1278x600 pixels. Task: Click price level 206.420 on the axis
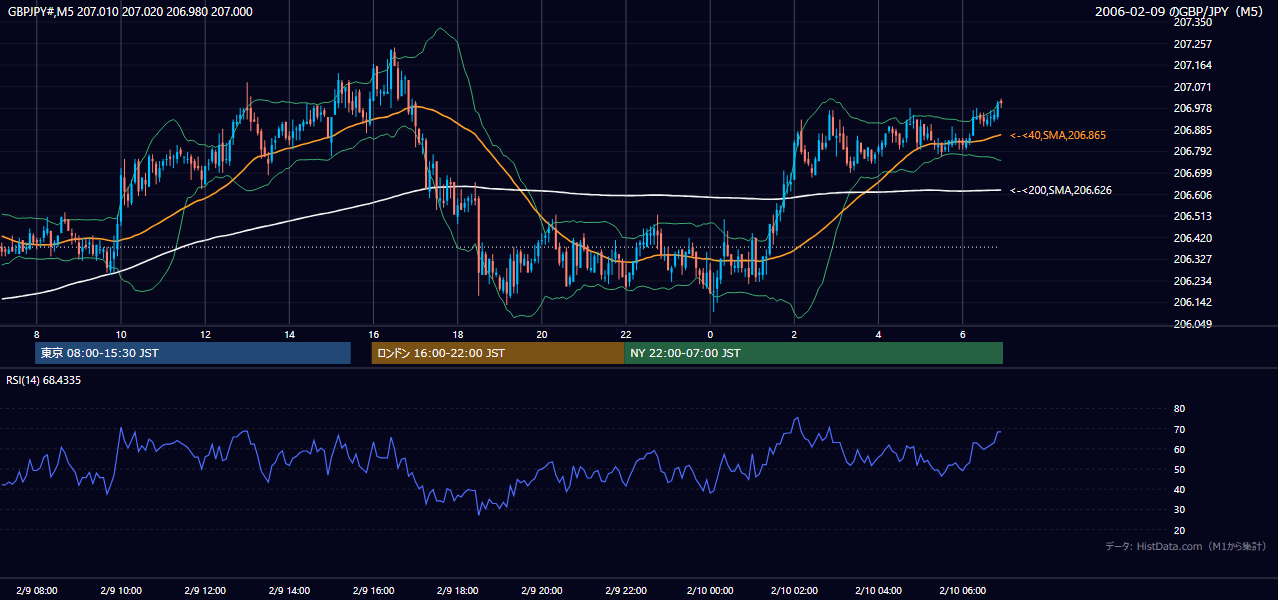pos(1192,238)
